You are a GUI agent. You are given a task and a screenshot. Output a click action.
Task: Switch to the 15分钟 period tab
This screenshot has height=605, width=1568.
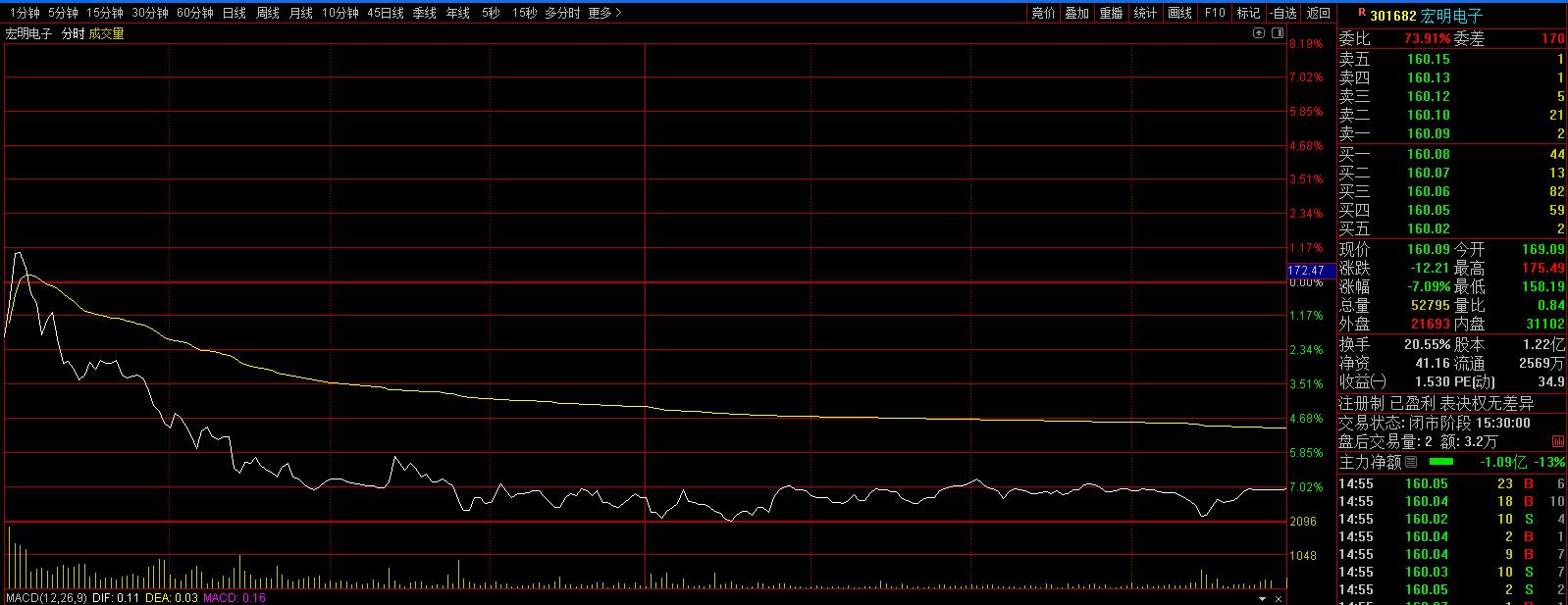click(x=105, y=13)
